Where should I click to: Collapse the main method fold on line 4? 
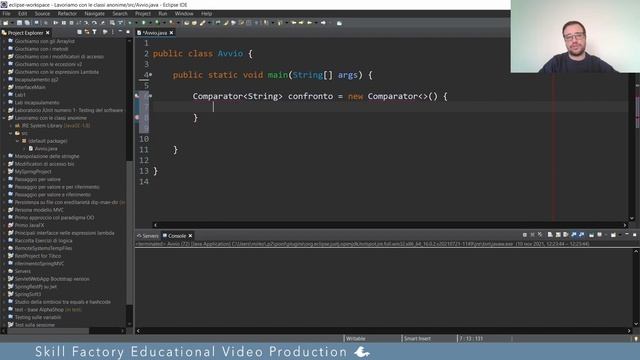tap(151, 75)
